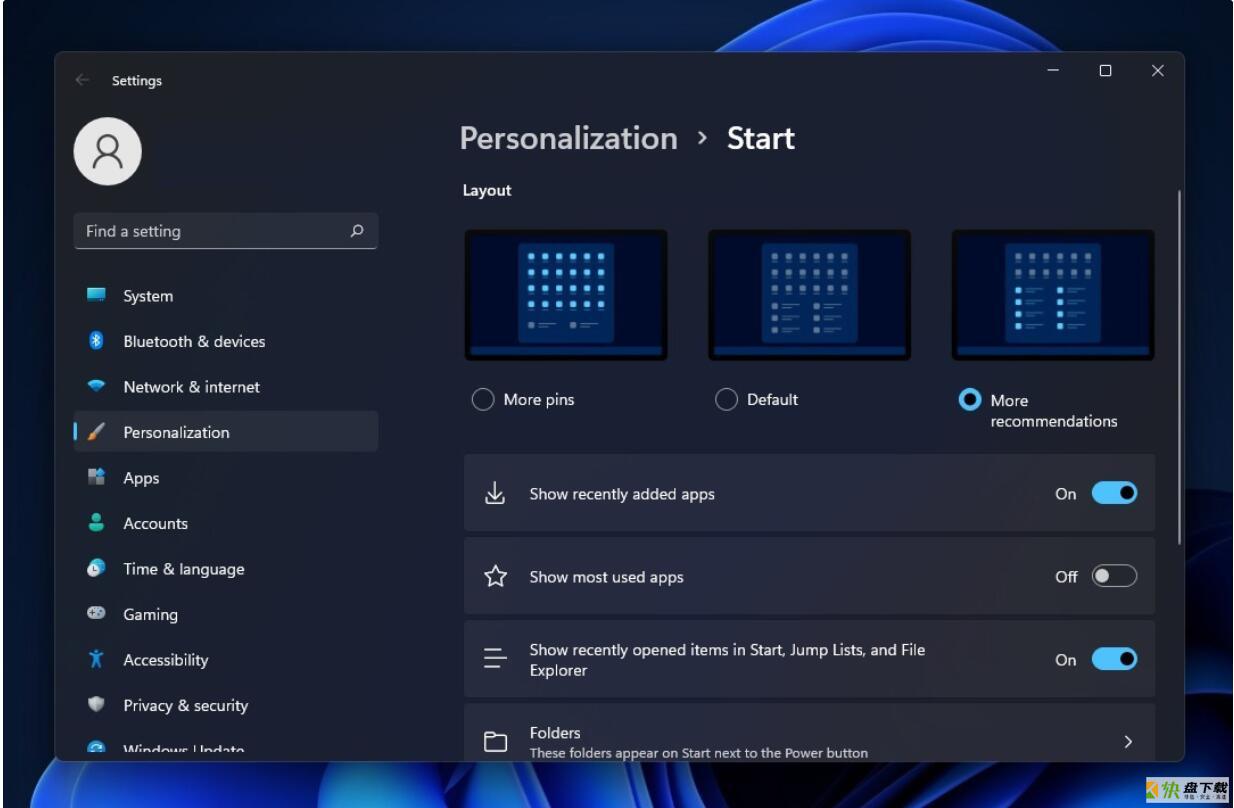The image size is (1234, 808).
Task: Click the back arrow in Settings
Action: (x=82, y=80)
